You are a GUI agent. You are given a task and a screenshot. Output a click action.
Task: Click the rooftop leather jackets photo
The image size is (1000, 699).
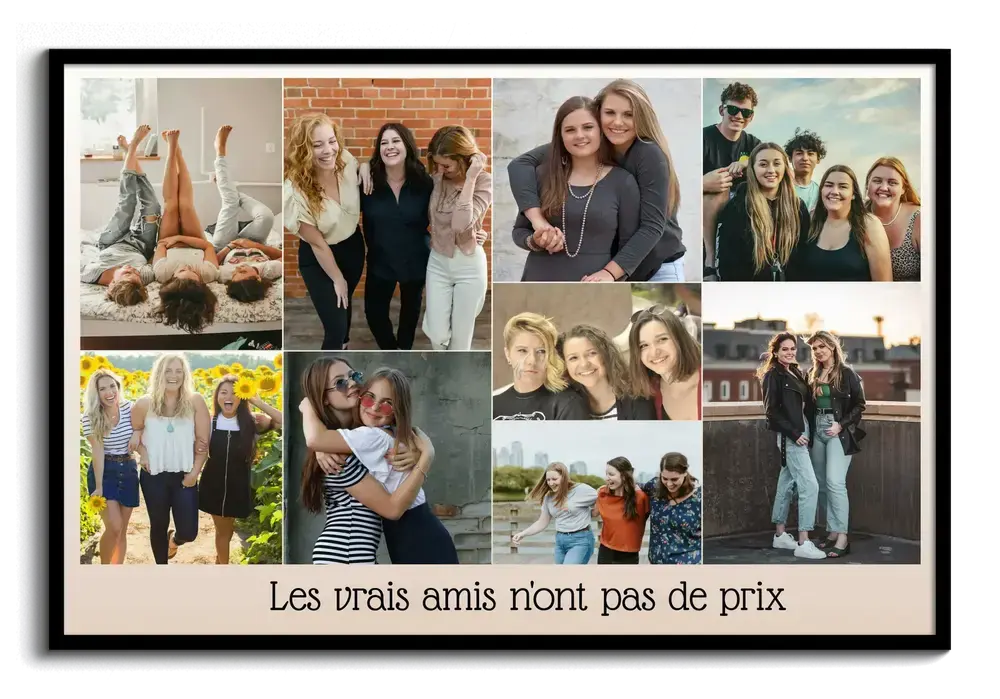pos(812,423)
